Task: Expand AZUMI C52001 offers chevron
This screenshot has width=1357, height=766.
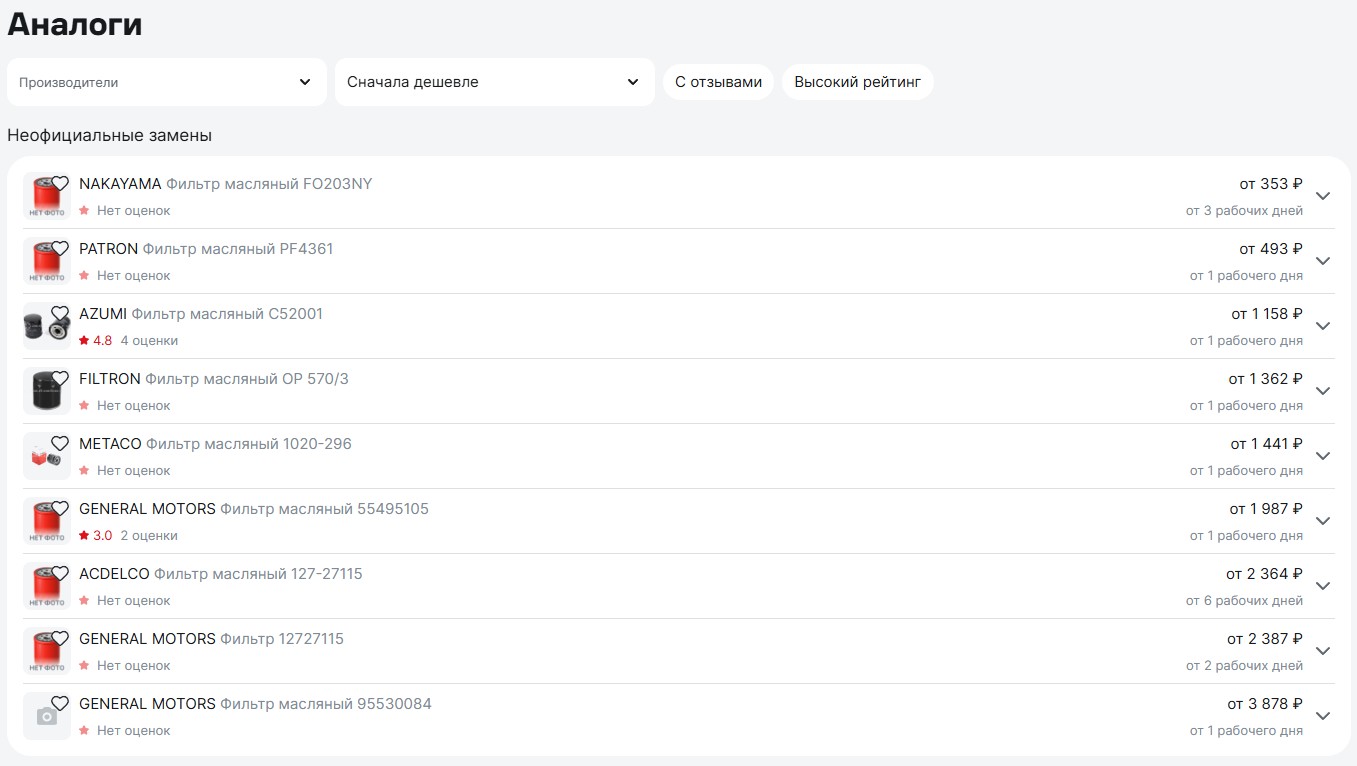Action: (1323, 326)
